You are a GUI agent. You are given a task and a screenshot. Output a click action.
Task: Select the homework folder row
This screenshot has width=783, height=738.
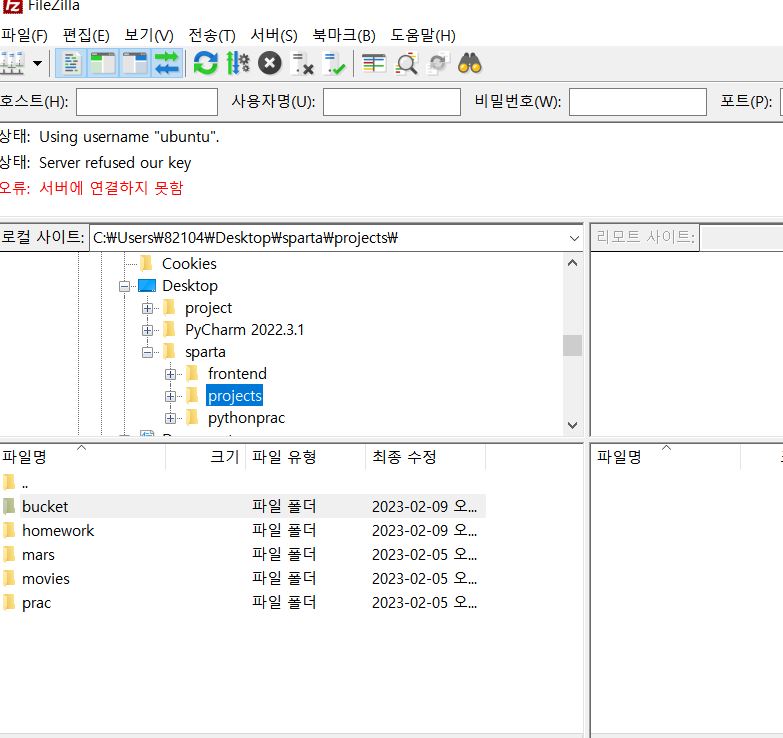[243, 530]
